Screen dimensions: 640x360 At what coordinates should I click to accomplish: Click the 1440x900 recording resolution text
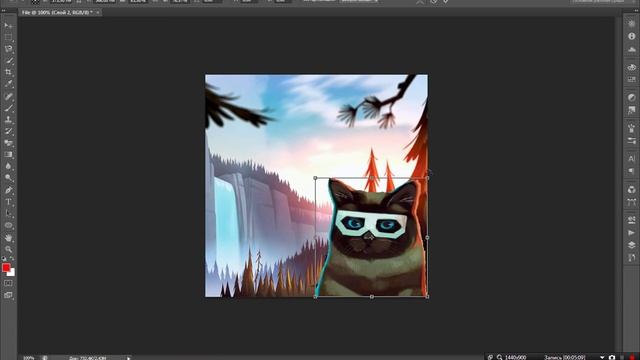pyautogui.click(x=516, y=358)
